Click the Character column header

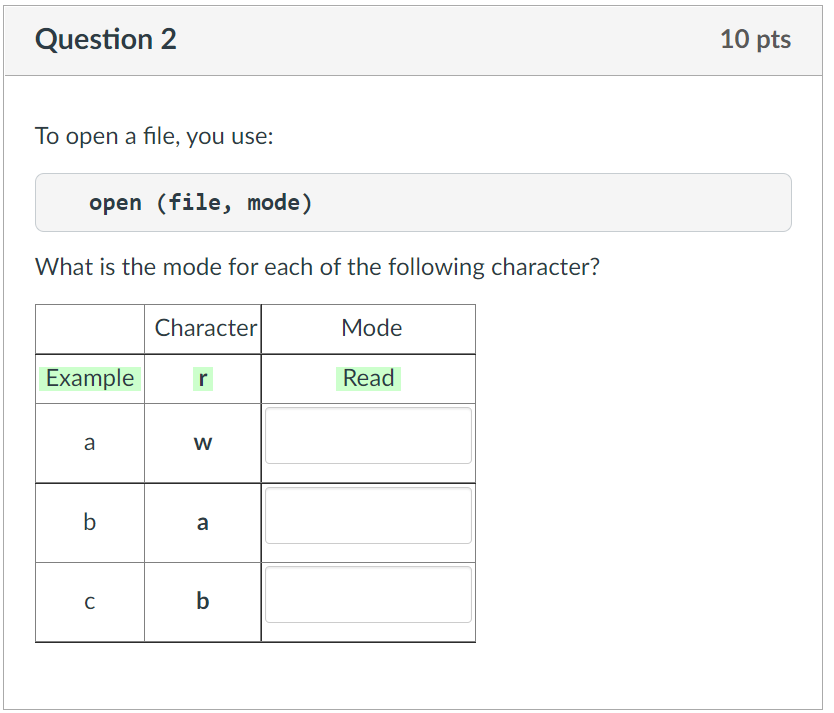tap(204, 328)
